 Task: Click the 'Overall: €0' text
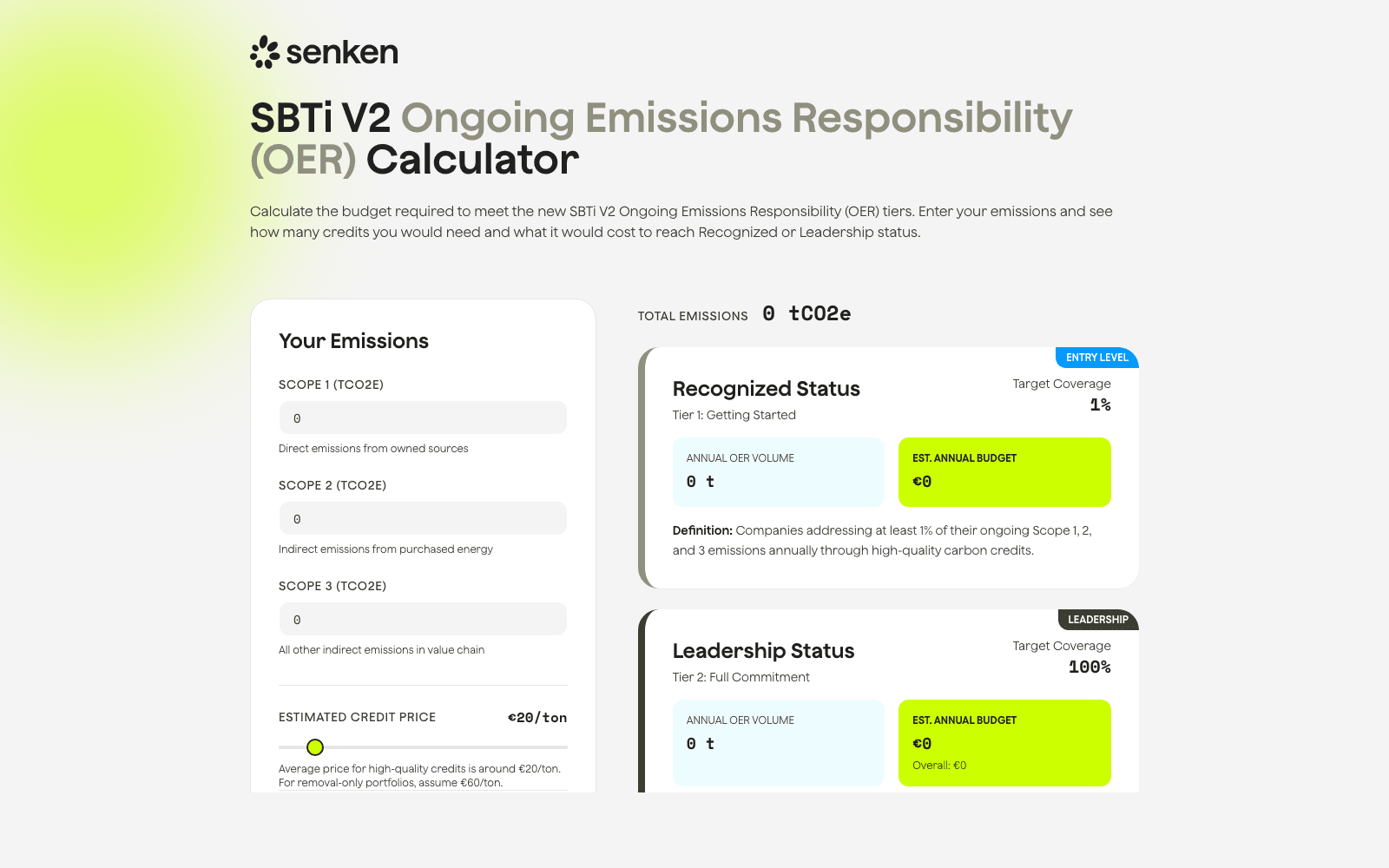tap(939, 766)
